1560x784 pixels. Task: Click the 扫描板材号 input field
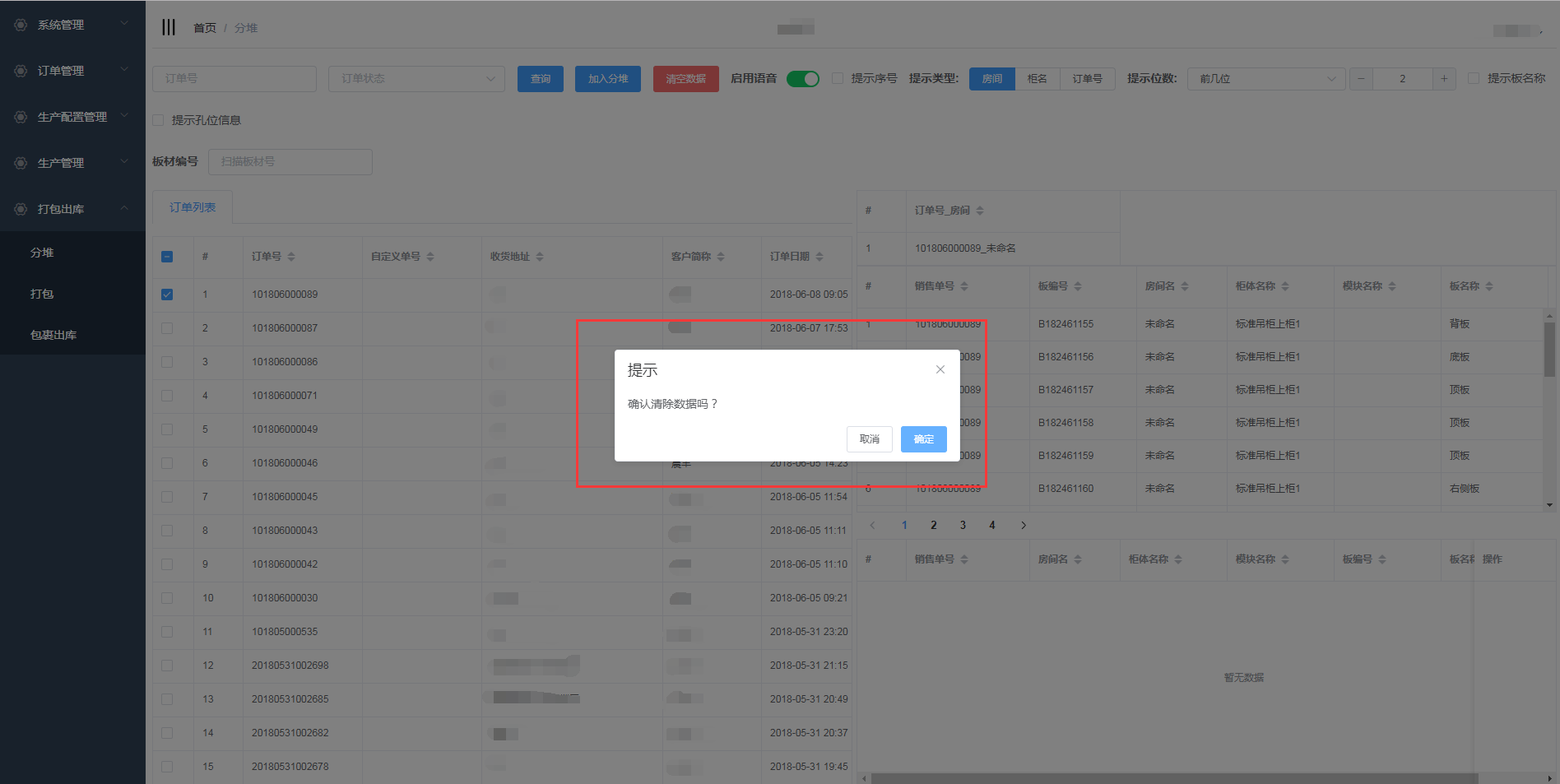click(x=290, y=162)
